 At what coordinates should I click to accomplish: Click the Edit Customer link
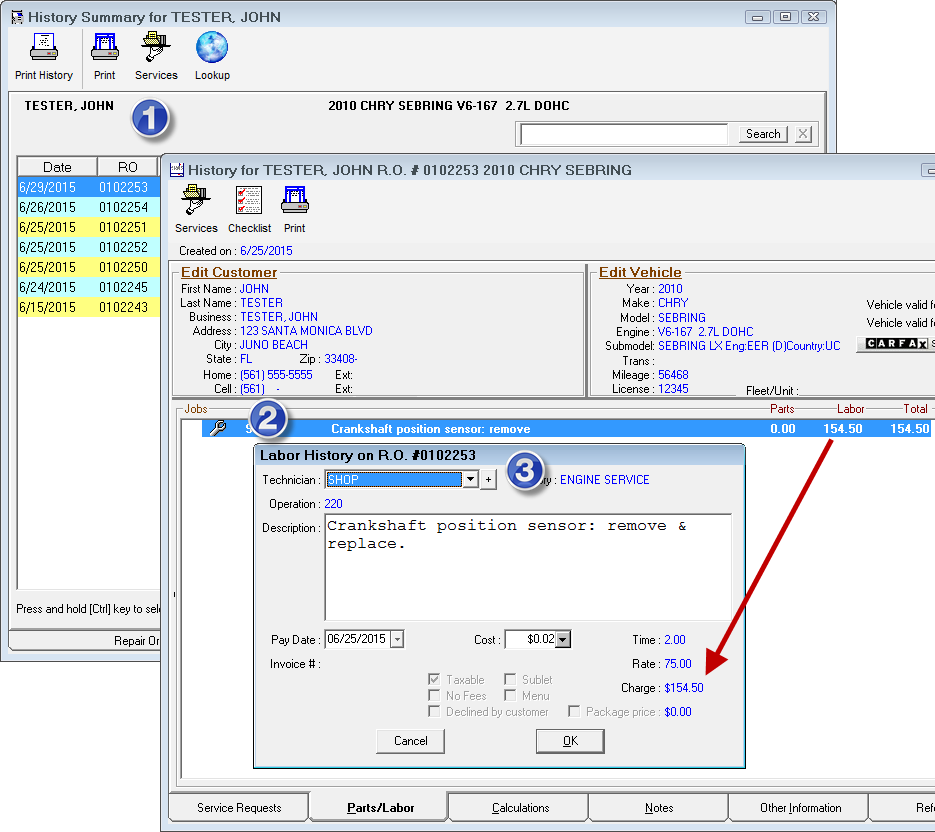coord(229,272)
